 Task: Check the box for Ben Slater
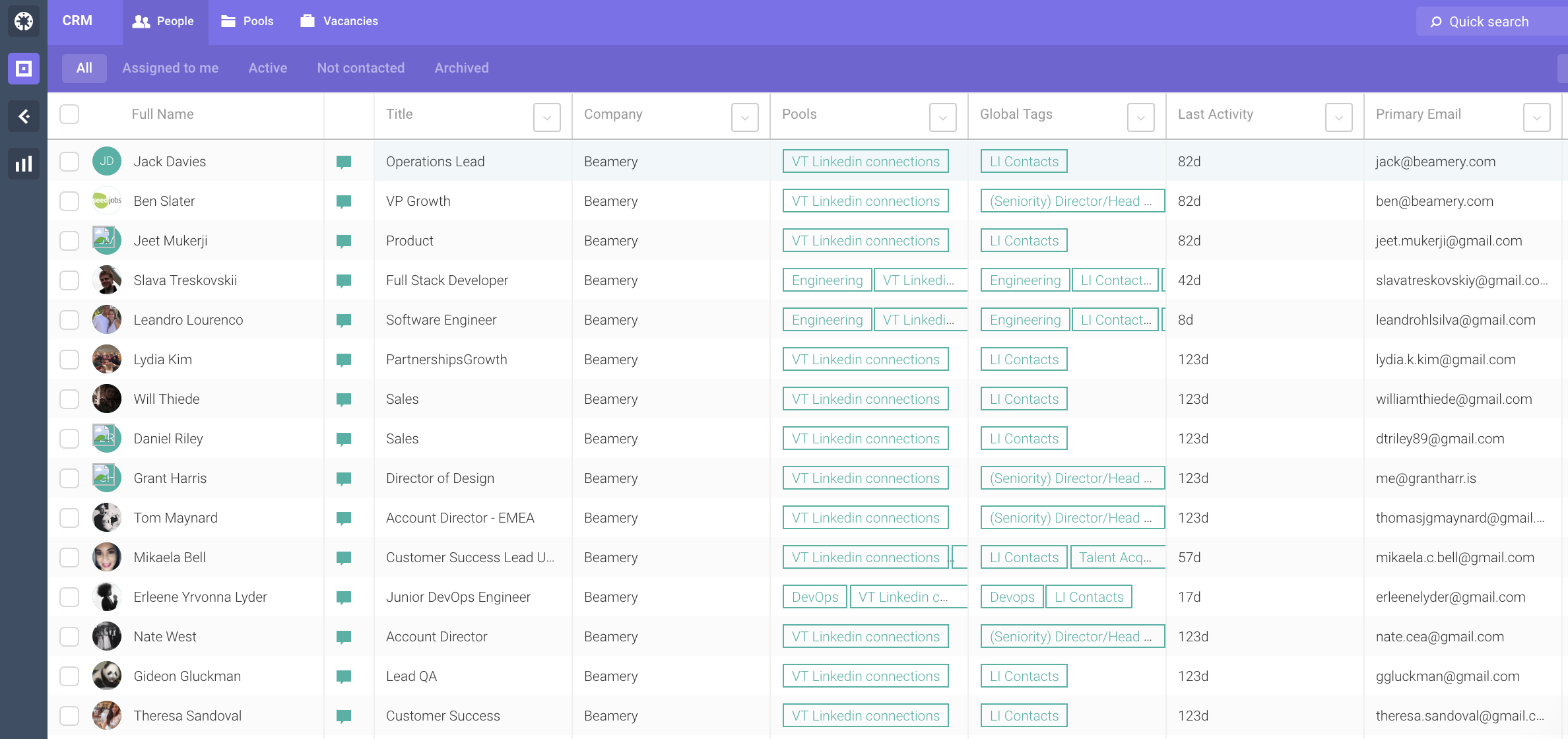69,201
